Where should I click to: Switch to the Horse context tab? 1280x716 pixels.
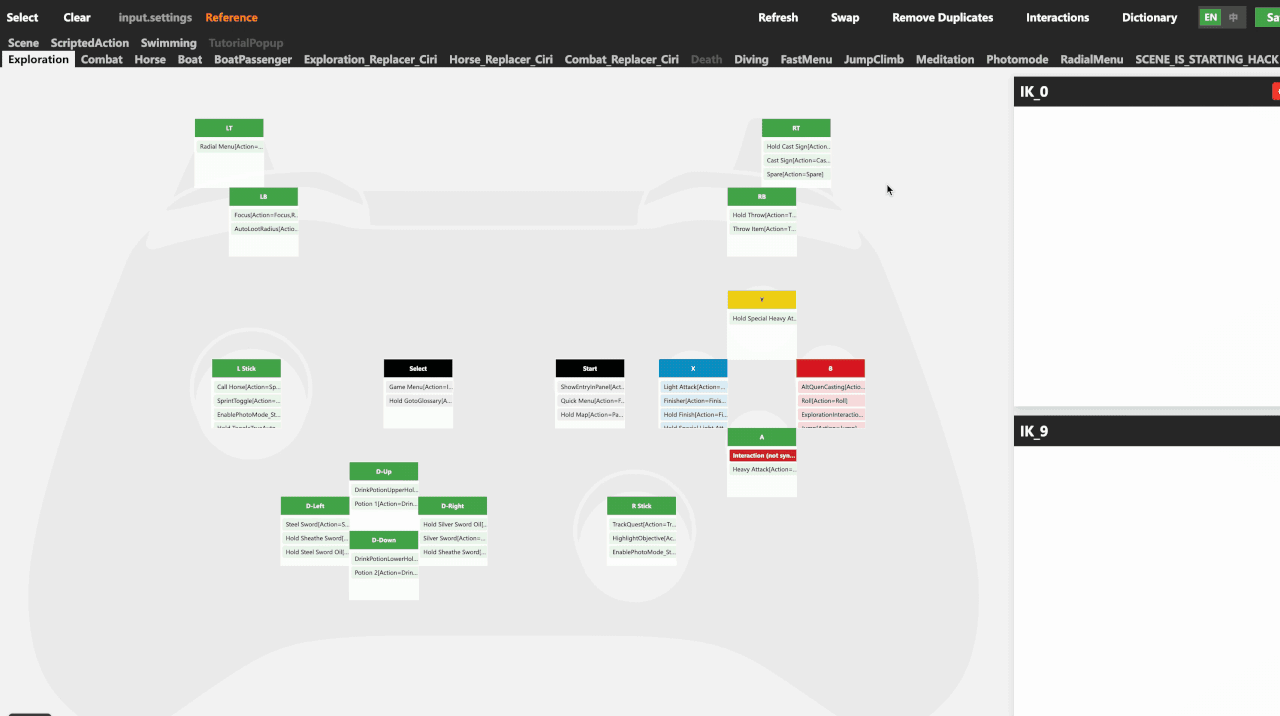click(150, 59)
